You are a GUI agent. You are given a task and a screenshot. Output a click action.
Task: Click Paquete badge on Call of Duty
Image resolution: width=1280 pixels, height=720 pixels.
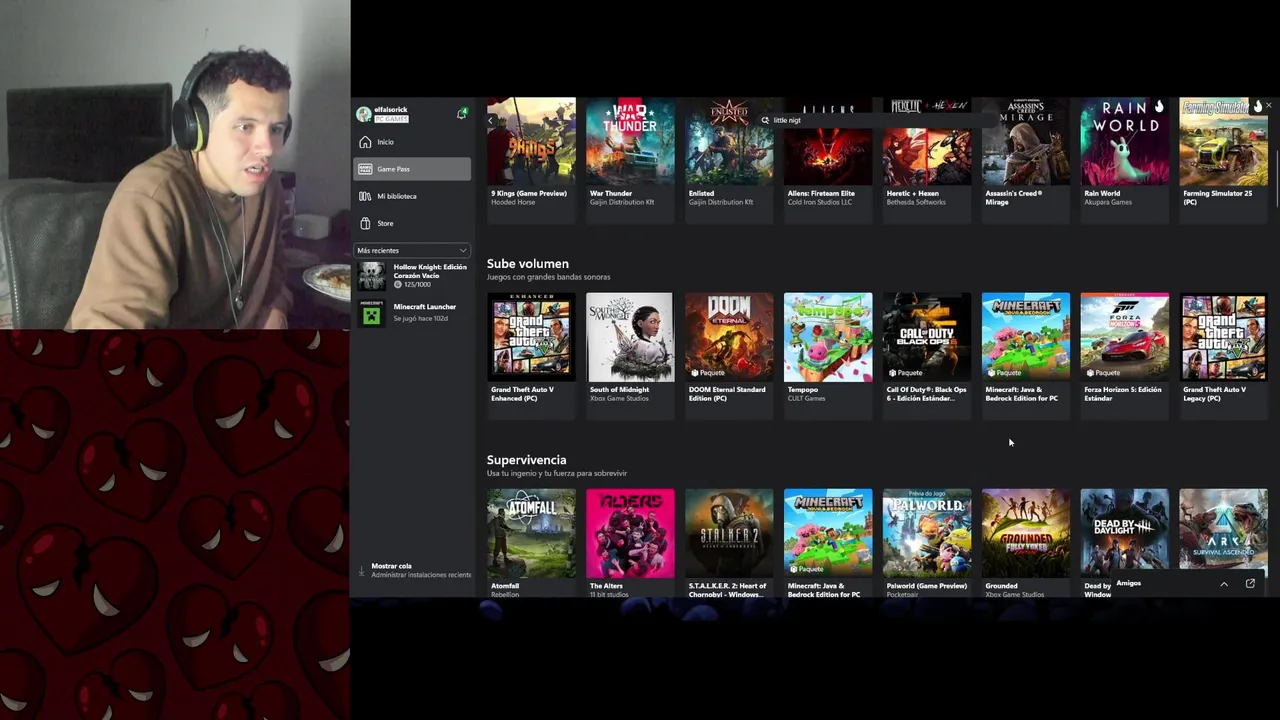905,373
